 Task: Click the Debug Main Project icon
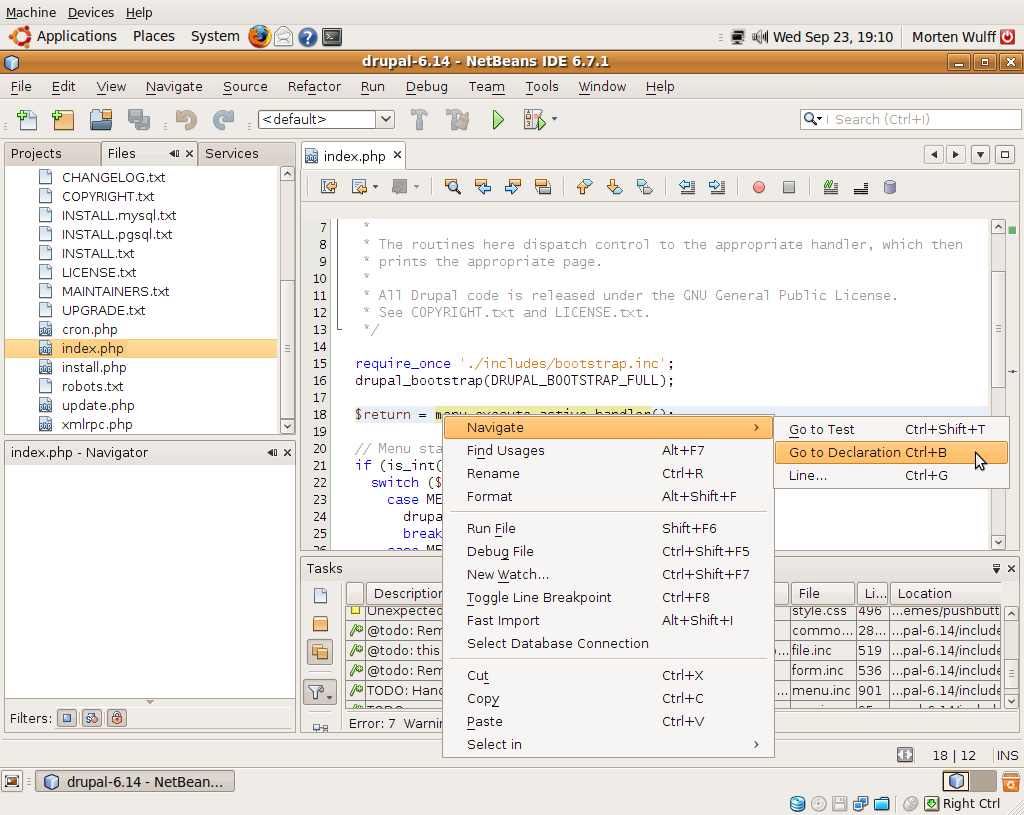tap(534, 120)
